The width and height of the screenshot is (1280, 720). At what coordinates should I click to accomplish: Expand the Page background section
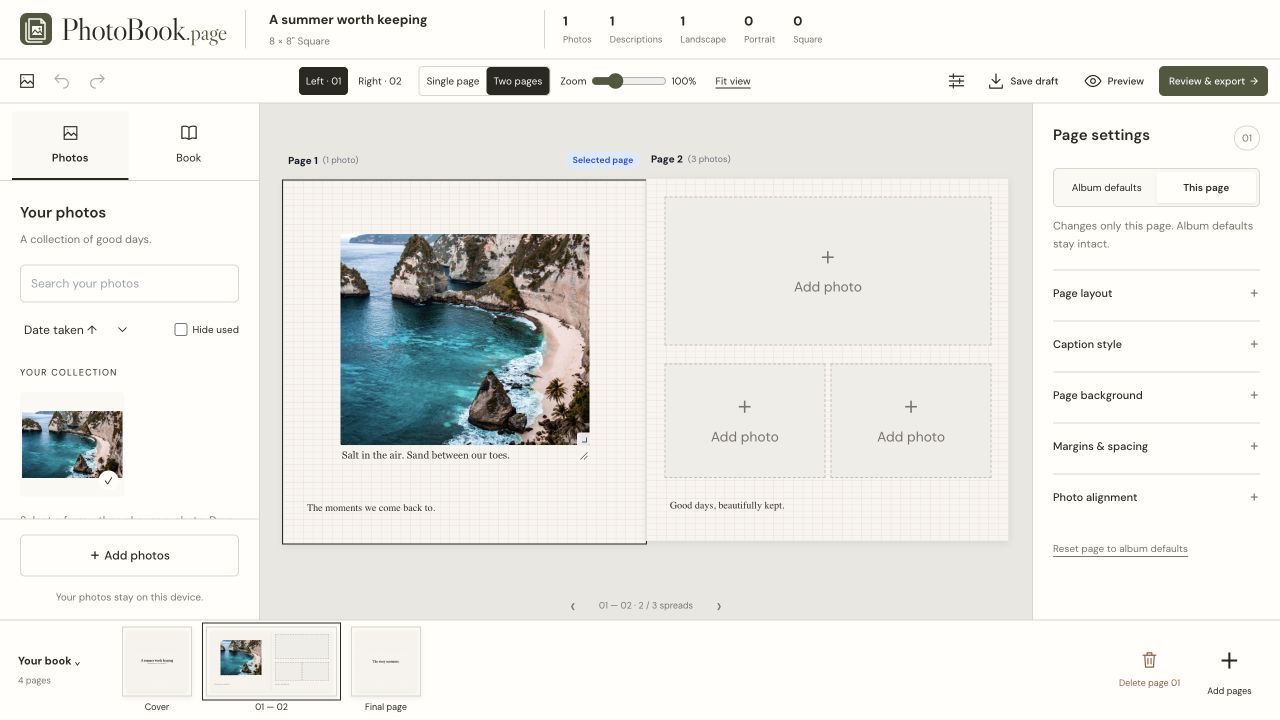(1156, 395)
